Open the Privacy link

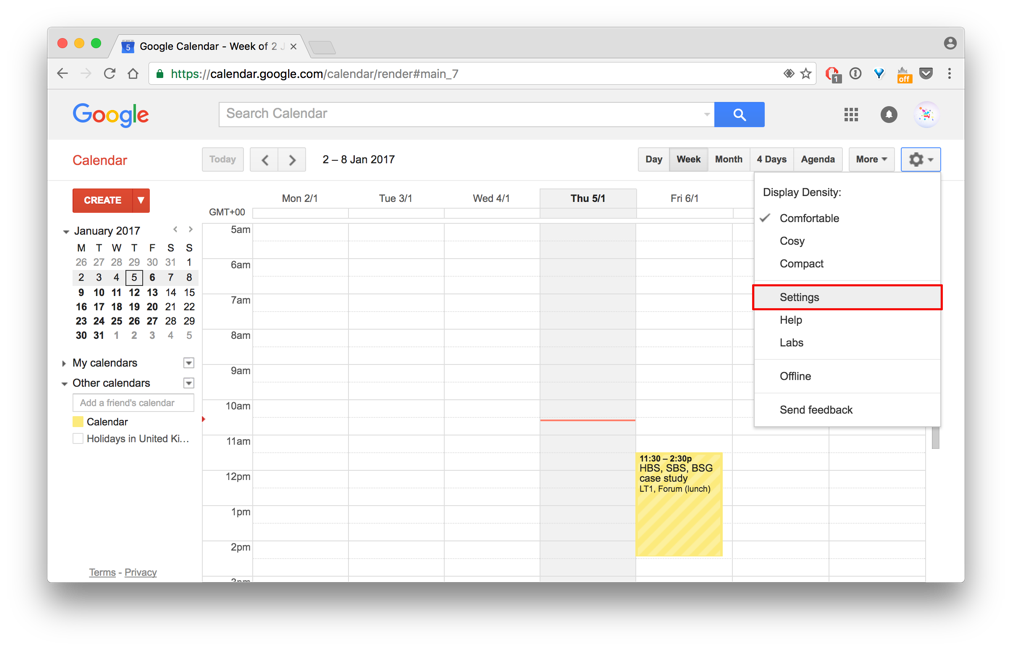(141, 572)
